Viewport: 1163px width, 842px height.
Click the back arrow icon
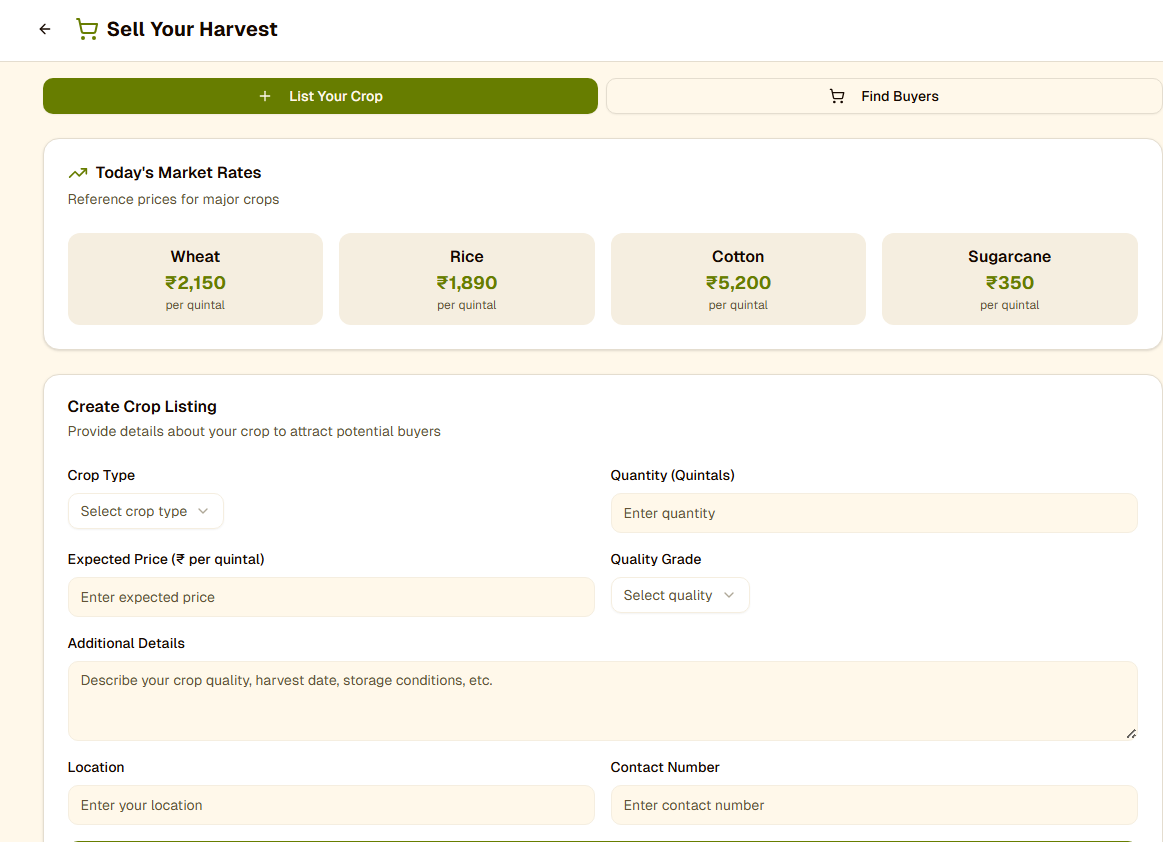(x=45, y=30)
